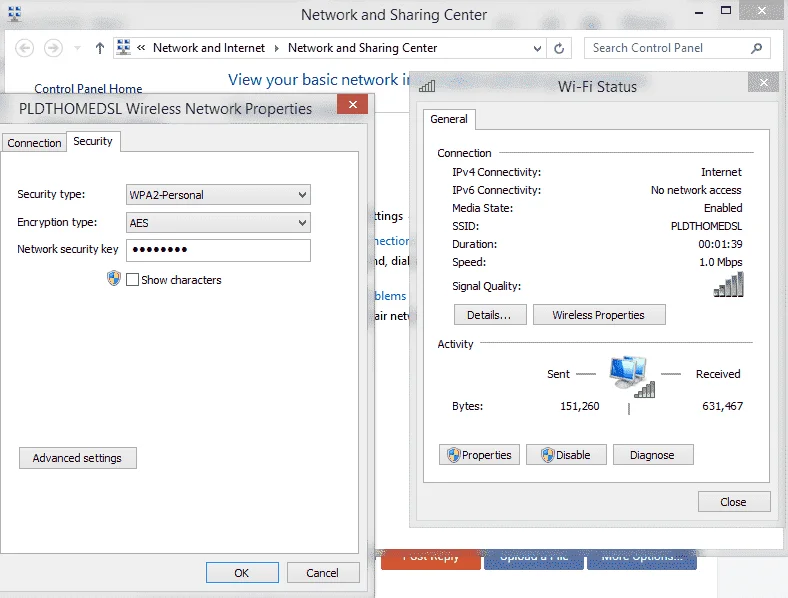Click the Forward arrow navigation icon

click(x=53, y=48)
